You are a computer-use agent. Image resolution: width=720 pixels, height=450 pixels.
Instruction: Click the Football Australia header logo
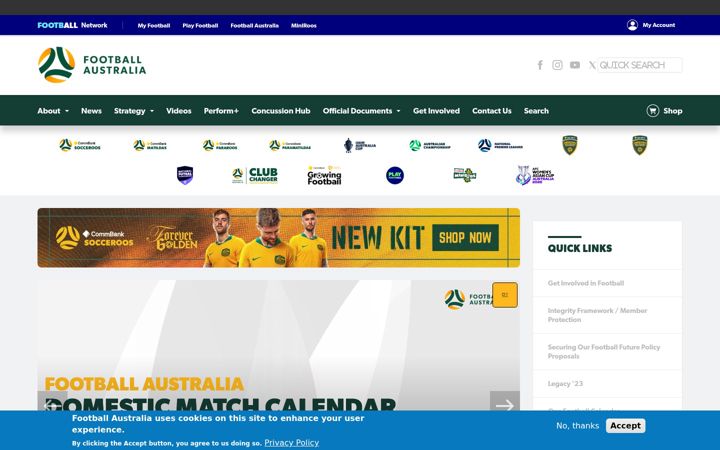click(x=92, y=65)
